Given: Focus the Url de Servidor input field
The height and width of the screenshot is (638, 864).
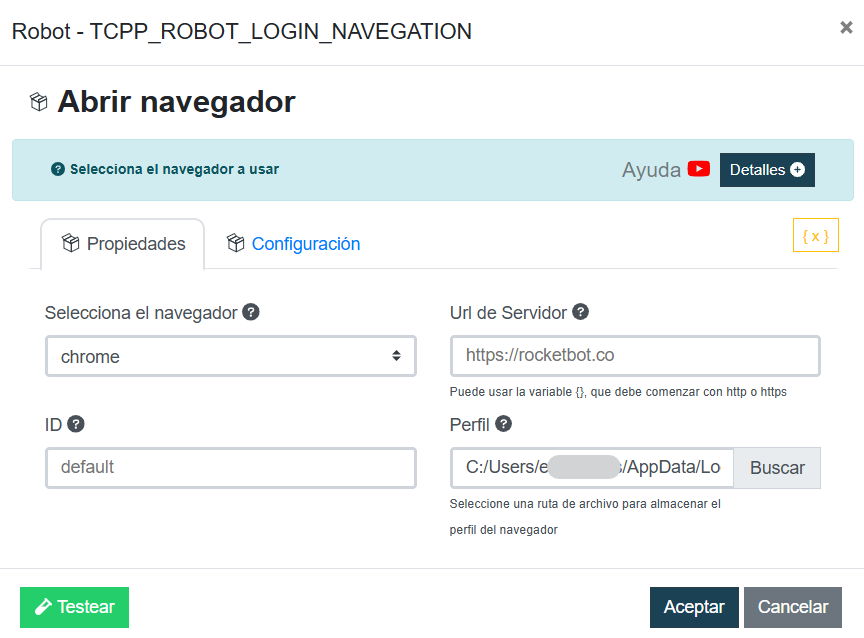Looking at the screenshot, I should pos(634,356).
